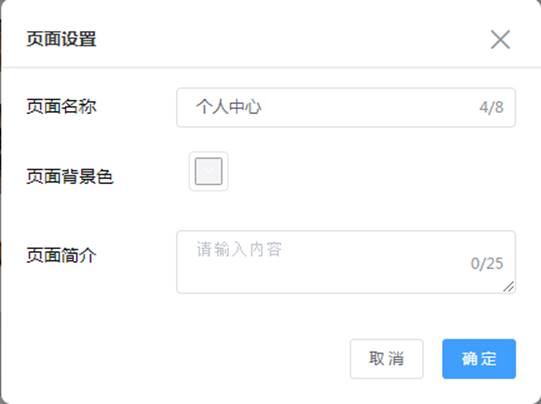541x404 pixels.
Task: Click the 取消 button
Action: click(x=386, y=359)
